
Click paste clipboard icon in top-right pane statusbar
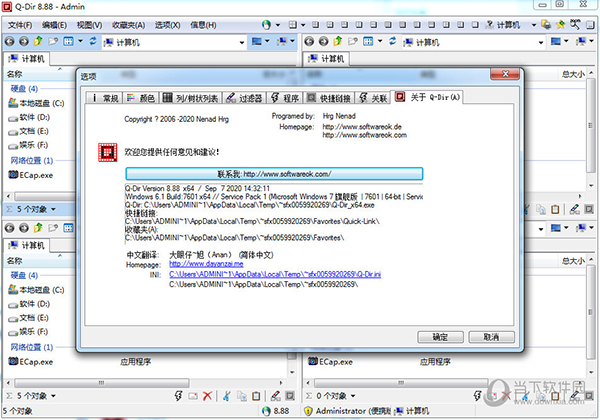pyautogui.click(x=555, y=209)
